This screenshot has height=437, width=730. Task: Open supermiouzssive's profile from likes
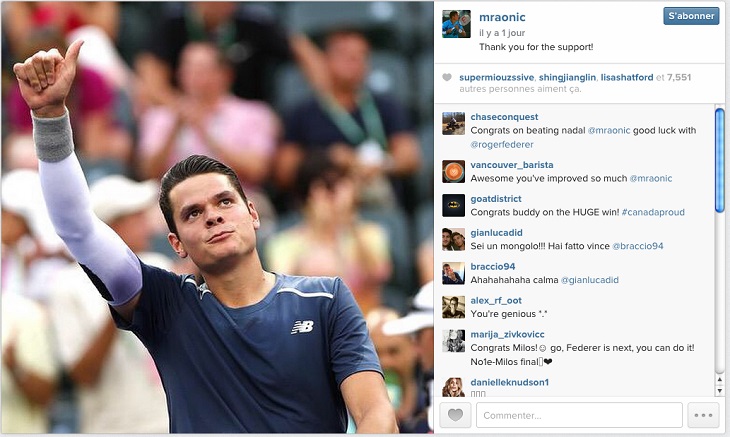(x=496, y=78)
